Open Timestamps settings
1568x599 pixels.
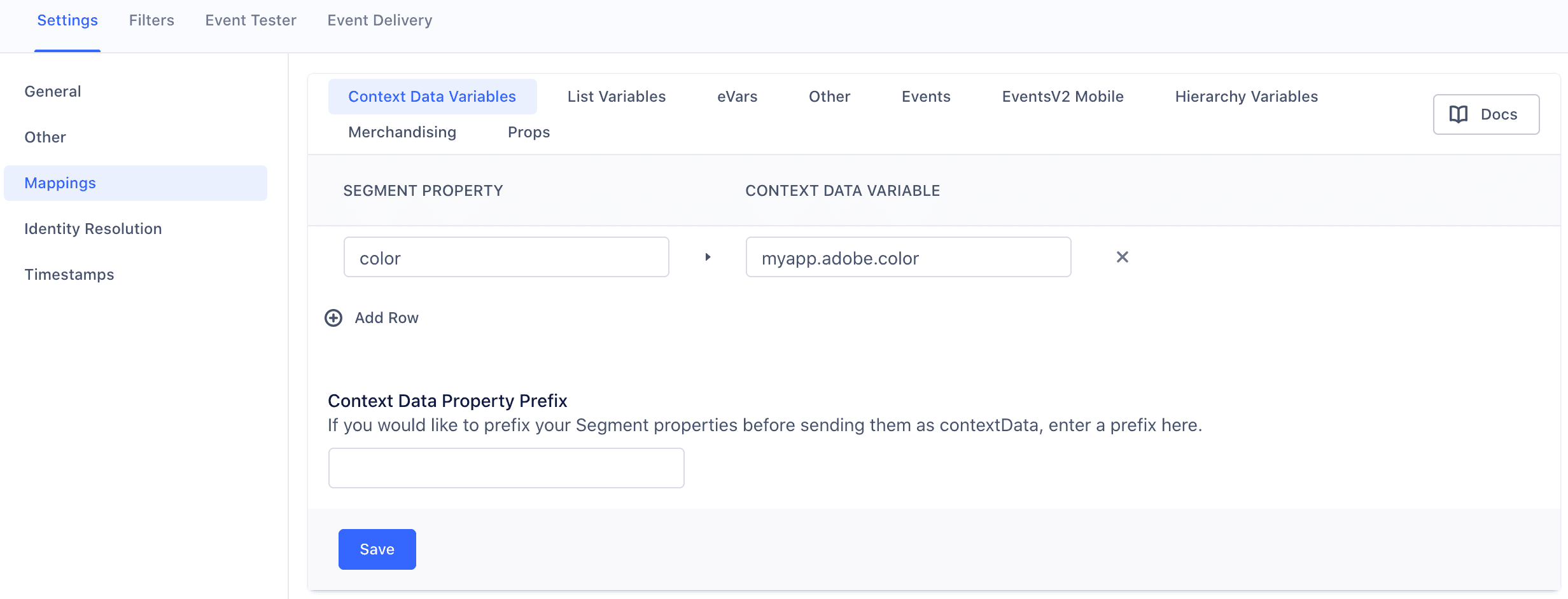tap(69, 274)
